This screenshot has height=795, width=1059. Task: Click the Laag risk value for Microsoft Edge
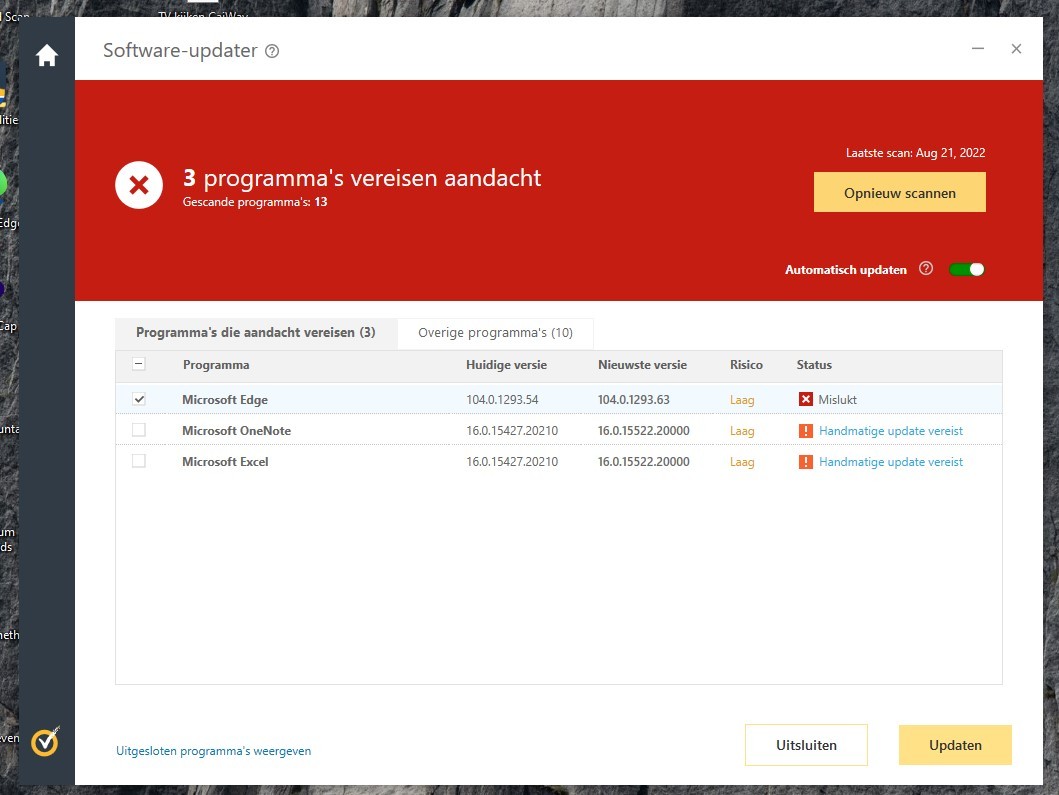coord(742,400)
